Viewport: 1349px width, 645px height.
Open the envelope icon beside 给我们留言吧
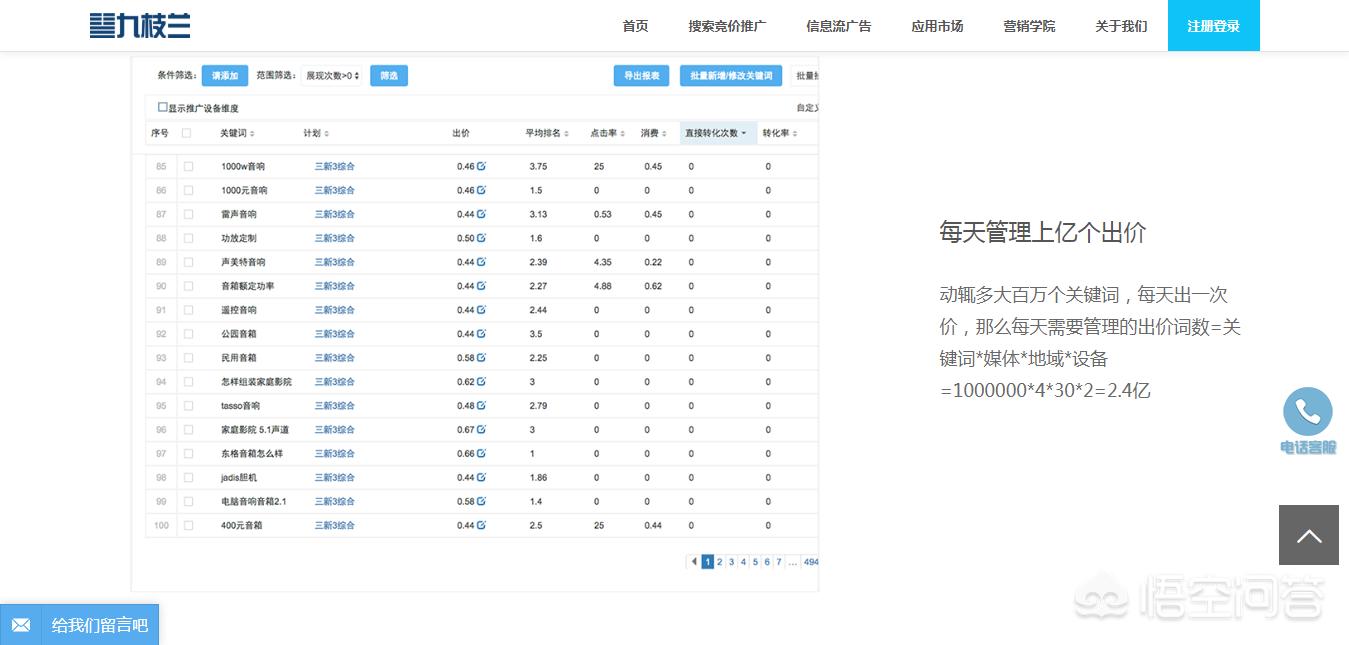20,624
